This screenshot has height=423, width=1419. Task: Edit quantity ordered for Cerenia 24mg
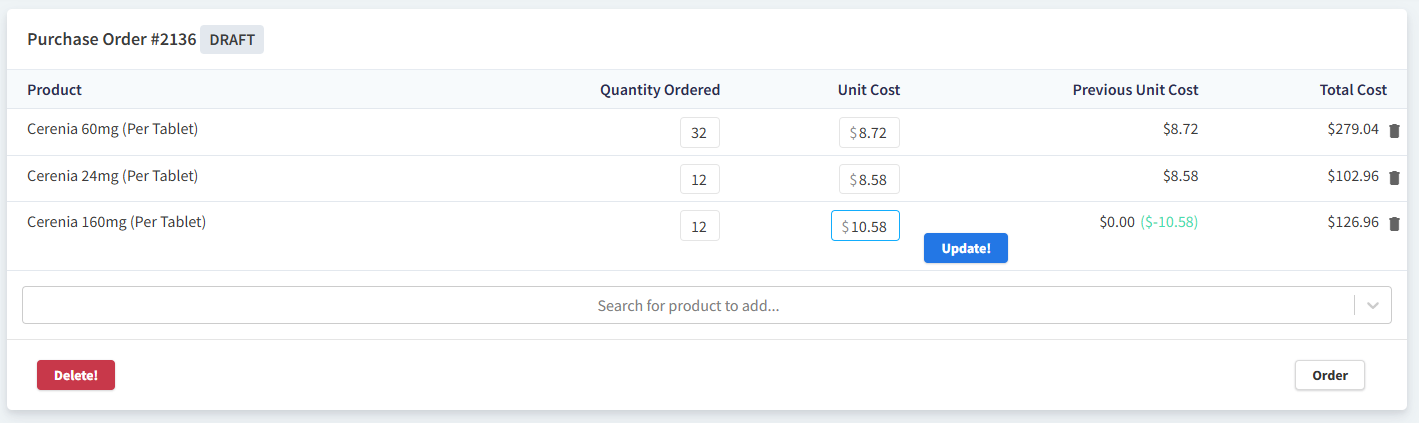pyautogui.click(x=699, y=179)
